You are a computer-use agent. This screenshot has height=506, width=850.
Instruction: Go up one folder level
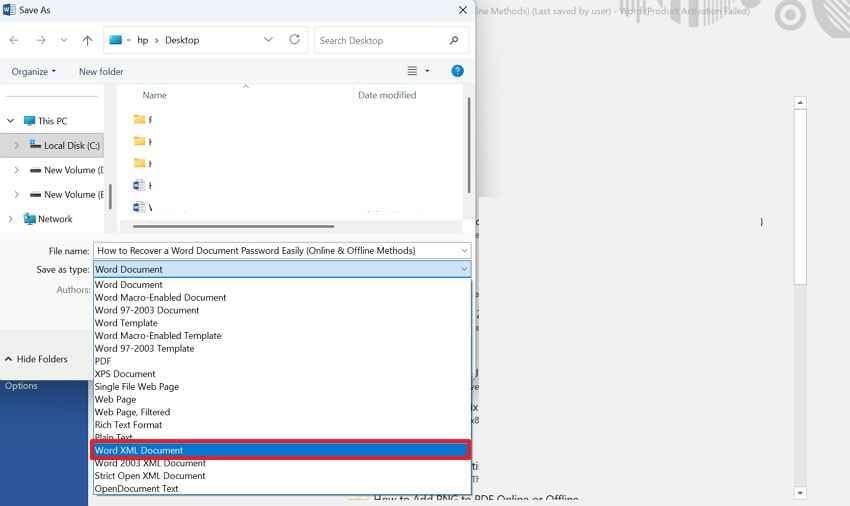(x=87, y=40)
